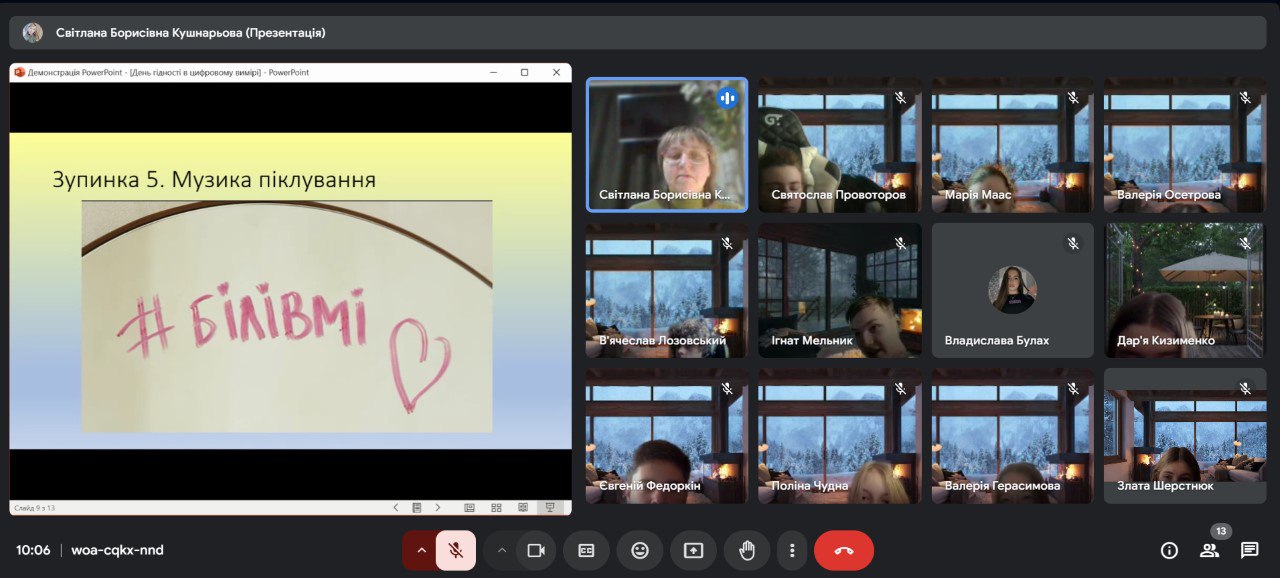Viewport: 1280px width, 578px height.
Task: Show the participants people panel
Action: click(x=1209, y=550)
